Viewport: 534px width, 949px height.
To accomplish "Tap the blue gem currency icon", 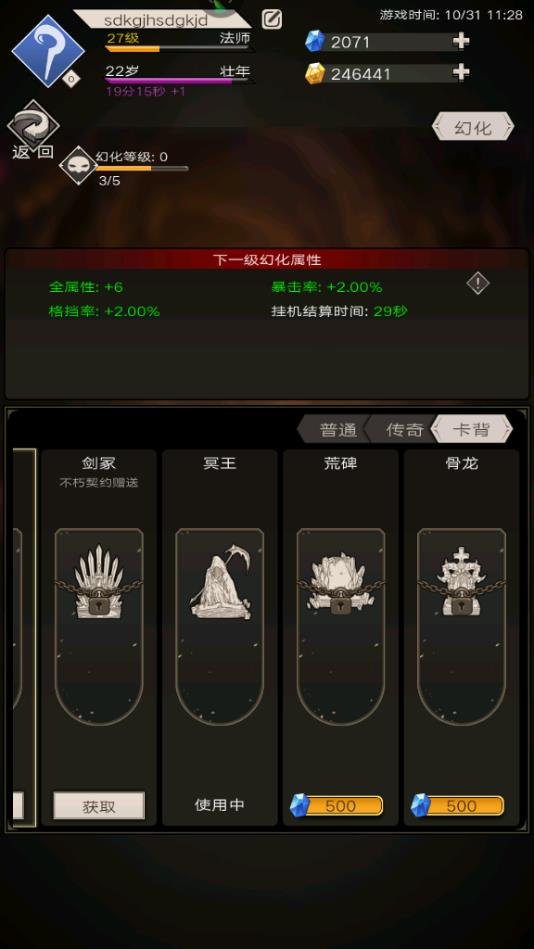I will [x=314, y=41].
